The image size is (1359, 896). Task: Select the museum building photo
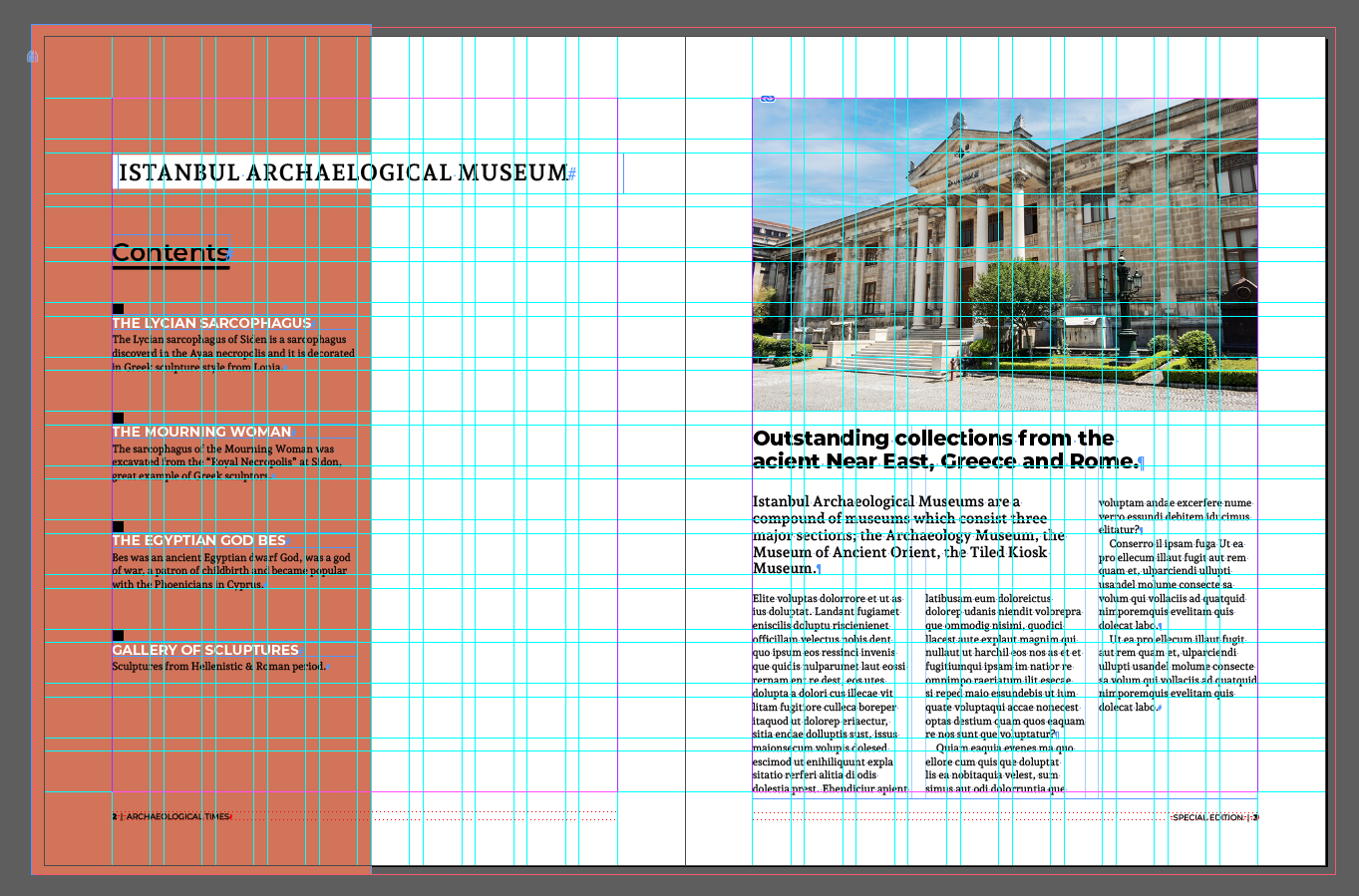(x=1004, y=254)
